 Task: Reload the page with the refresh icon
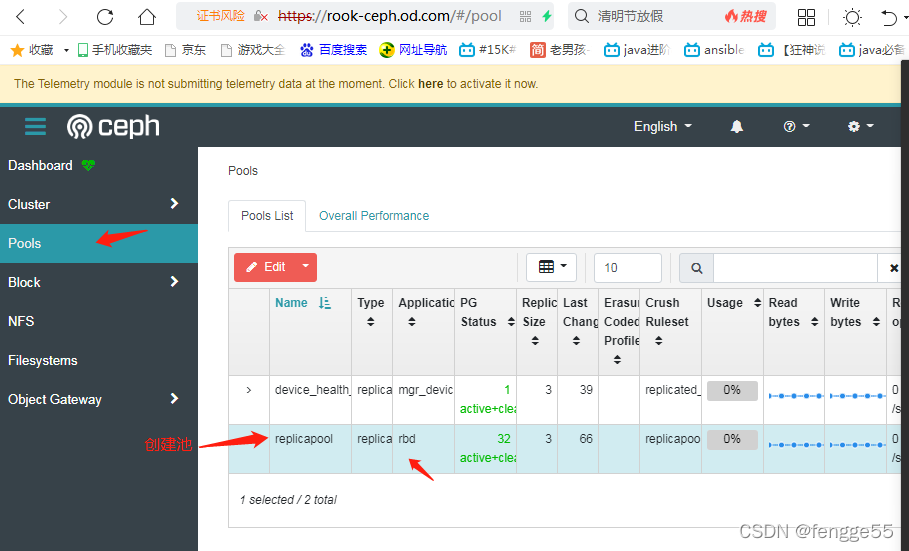(105, 17)
